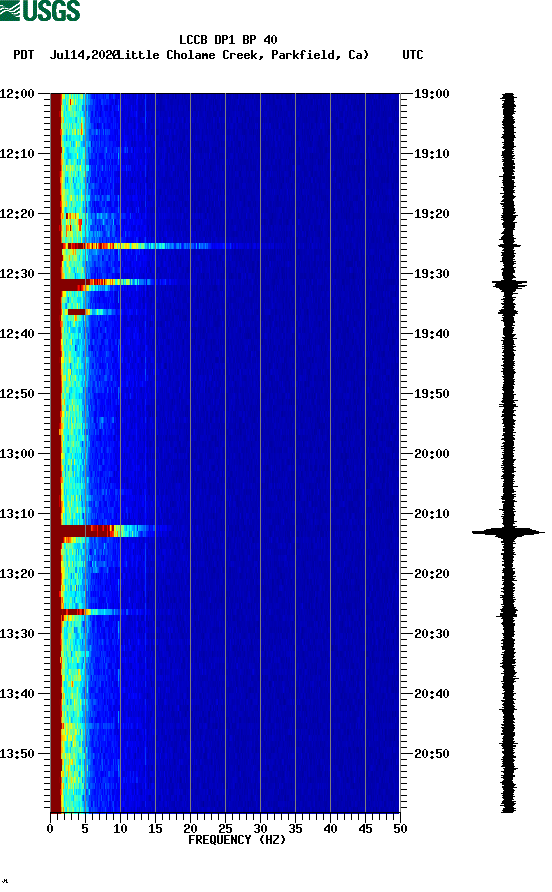Click the 13:10 PDT time label

pos(17,514)
